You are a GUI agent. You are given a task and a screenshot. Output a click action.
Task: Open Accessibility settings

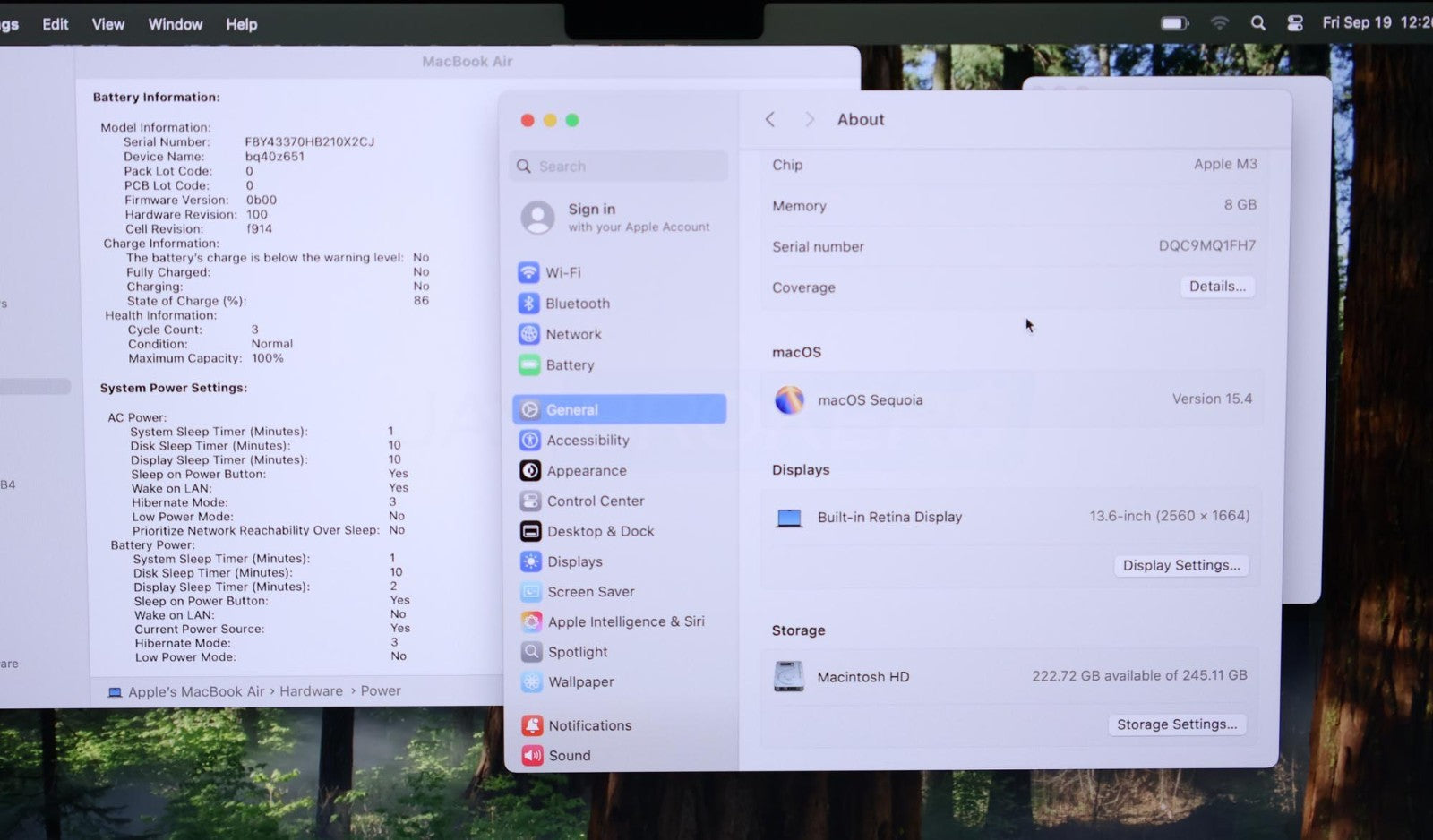coord(588,441)
